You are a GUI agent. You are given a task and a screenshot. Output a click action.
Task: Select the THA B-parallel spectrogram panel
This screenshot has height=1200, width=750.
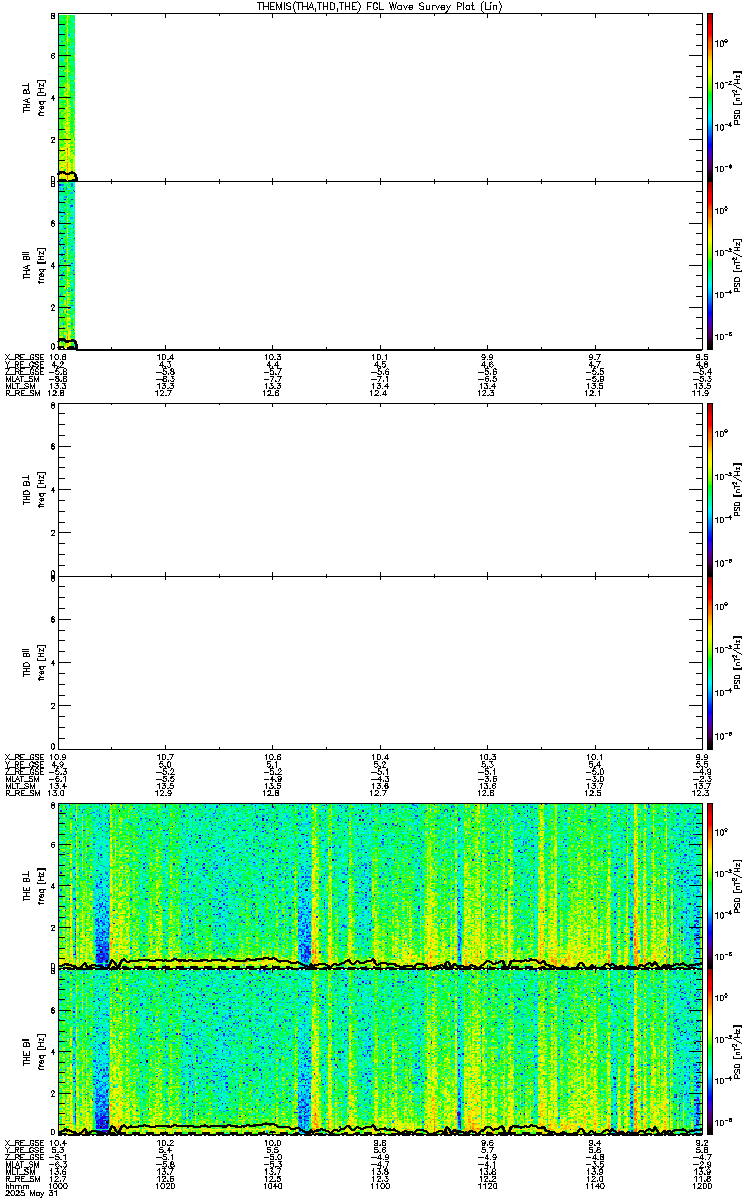[379, 265]
